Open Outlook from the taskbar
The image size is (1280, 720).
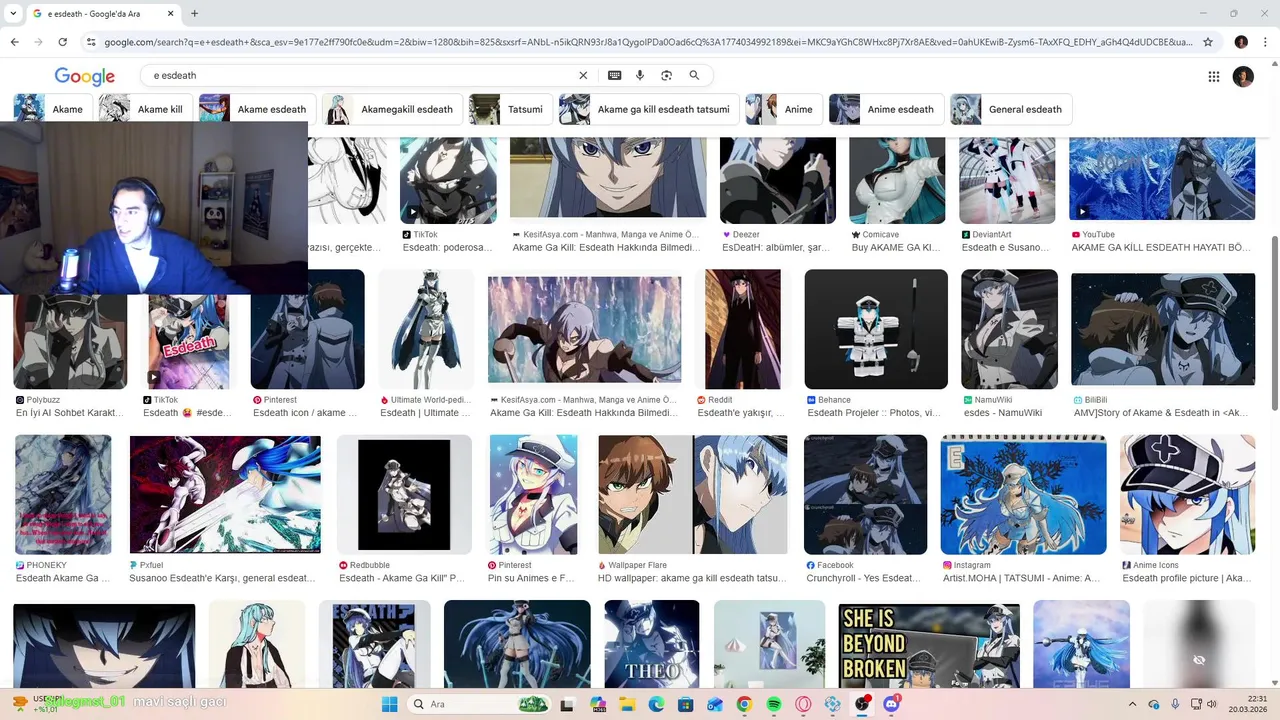(x=715, y=704)
